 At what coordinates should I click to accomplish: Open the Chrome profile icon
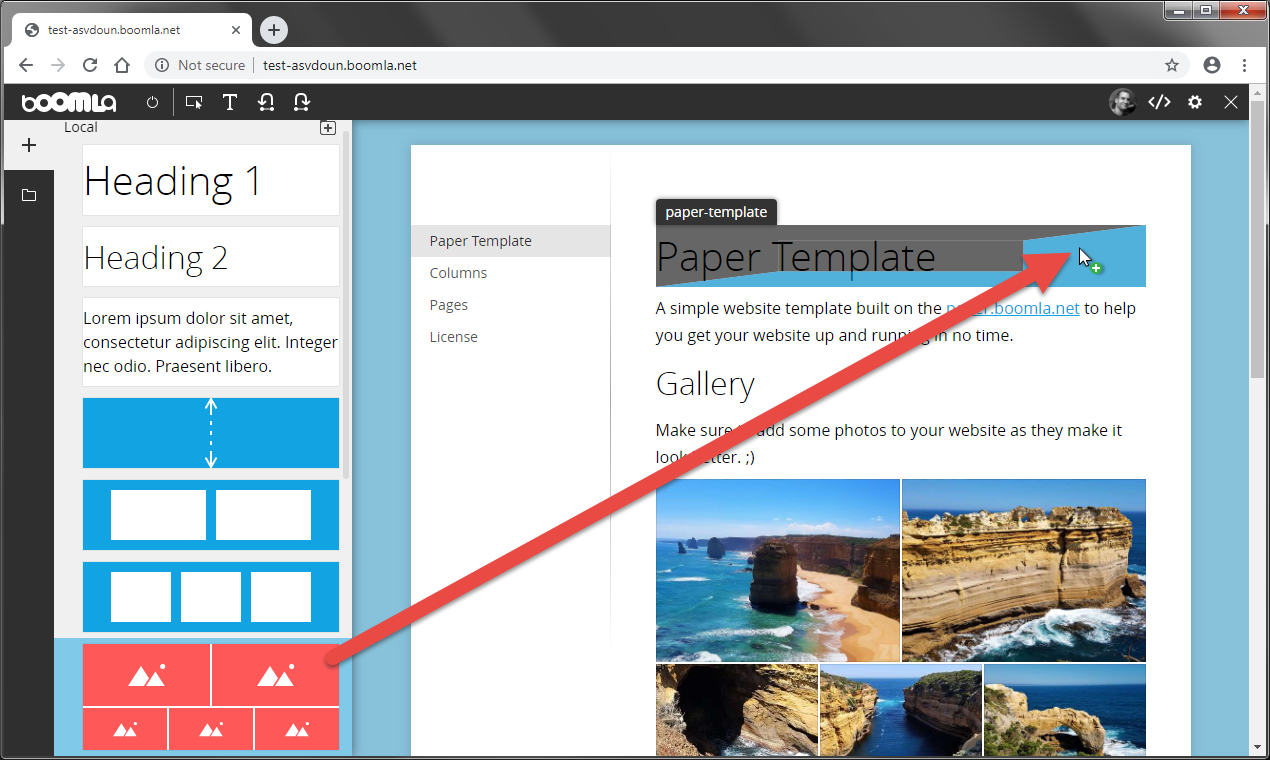pos(1212,65)
